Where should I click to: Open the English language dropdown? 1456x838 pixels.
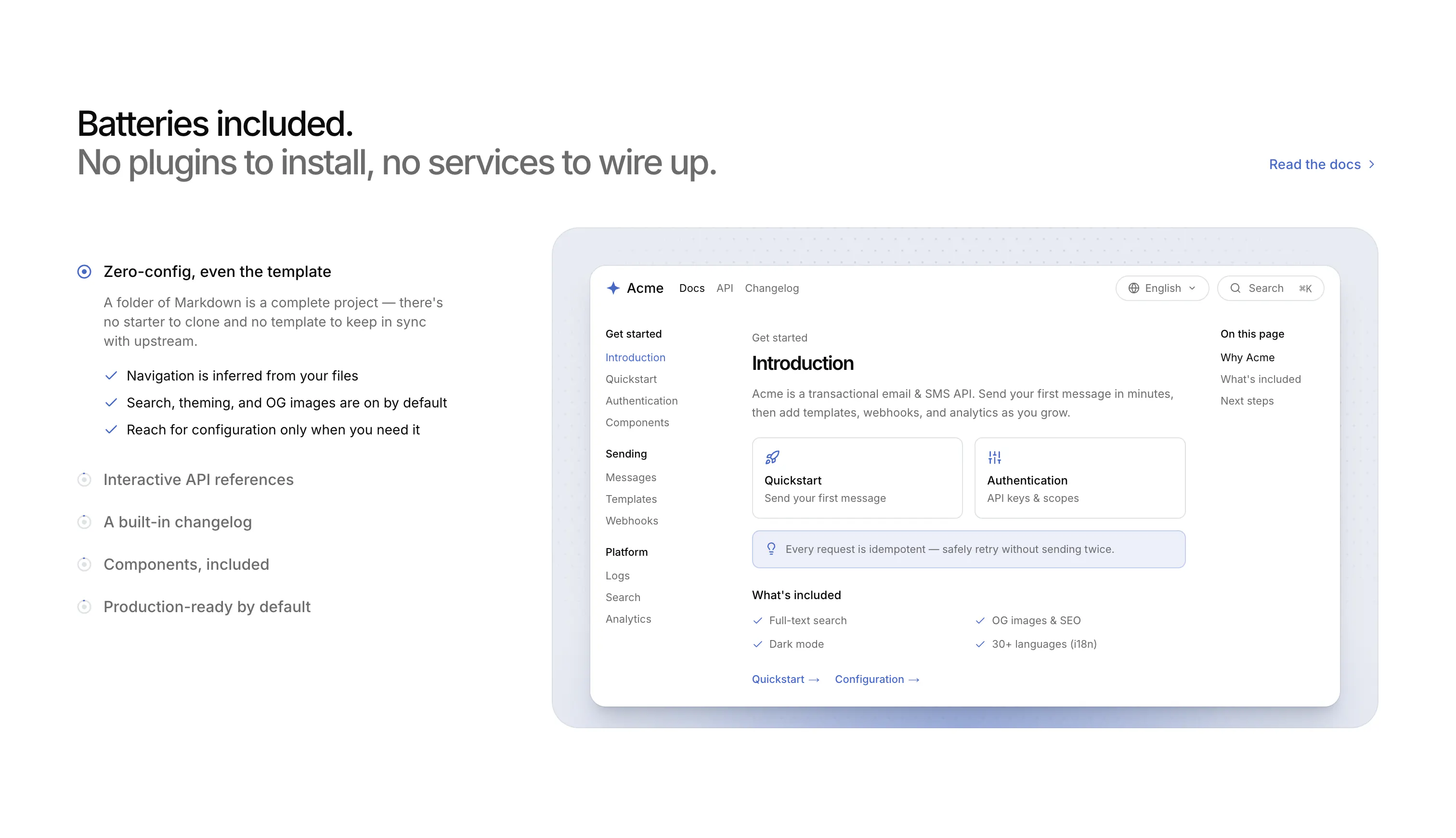pyautogui.click(x=1162, y=288)
